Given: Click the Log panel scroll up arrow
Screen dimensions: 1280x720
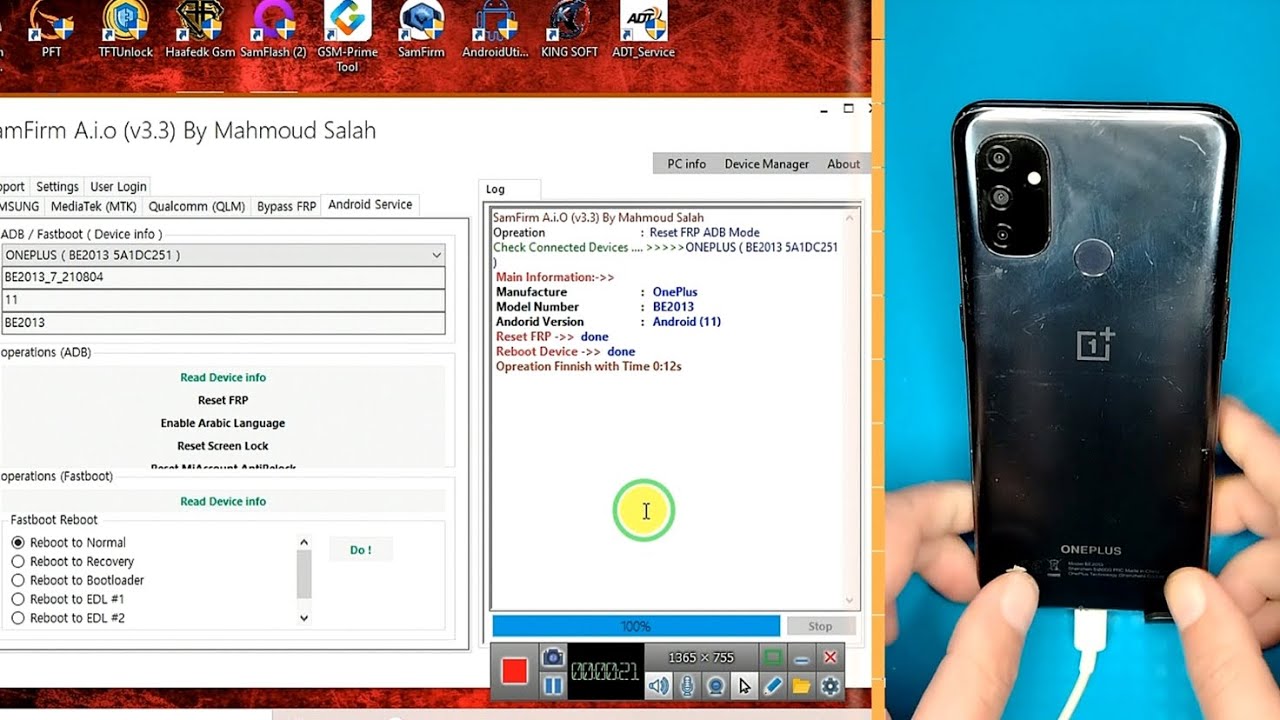Looking at the screenshot, I should tap(851, 217).
